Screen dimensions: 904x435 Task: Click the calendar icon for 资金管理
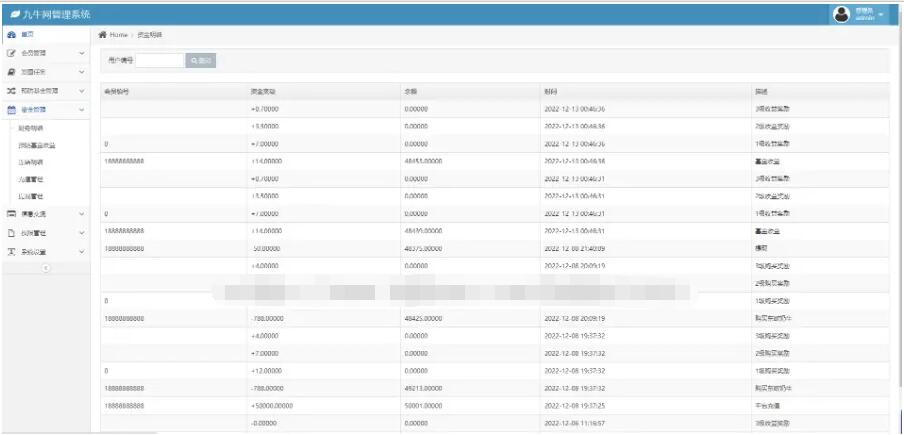(x=11, y=109)
